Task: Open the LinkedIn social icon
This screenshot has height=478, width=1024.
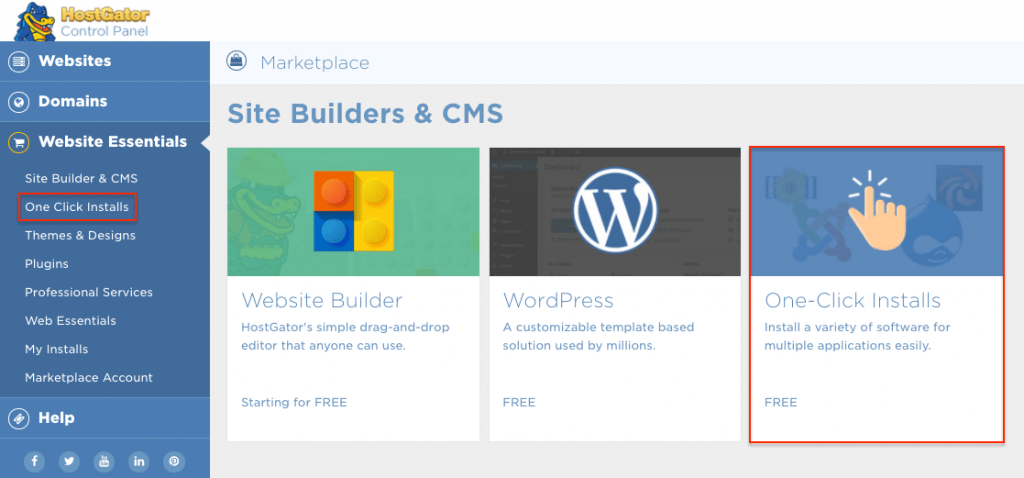Action: click(139, 461)
